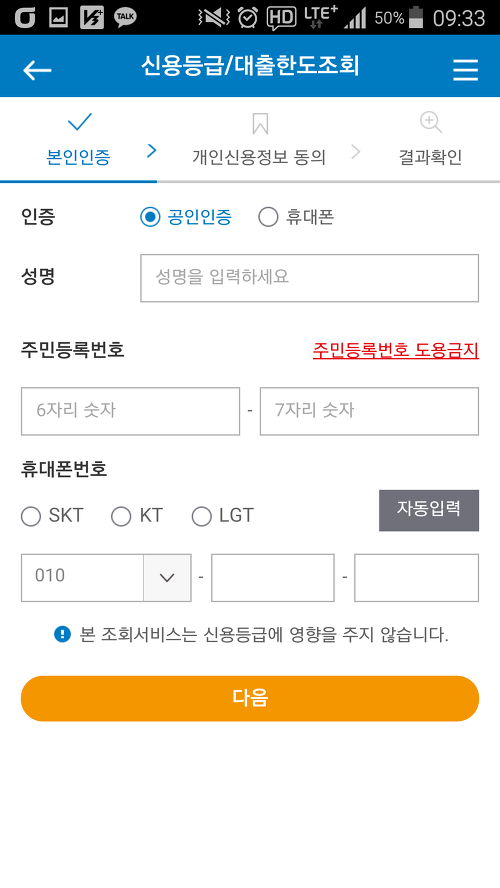
Task: Expand the 010 phone prefix dropdown
Action: tap(167, 578)
